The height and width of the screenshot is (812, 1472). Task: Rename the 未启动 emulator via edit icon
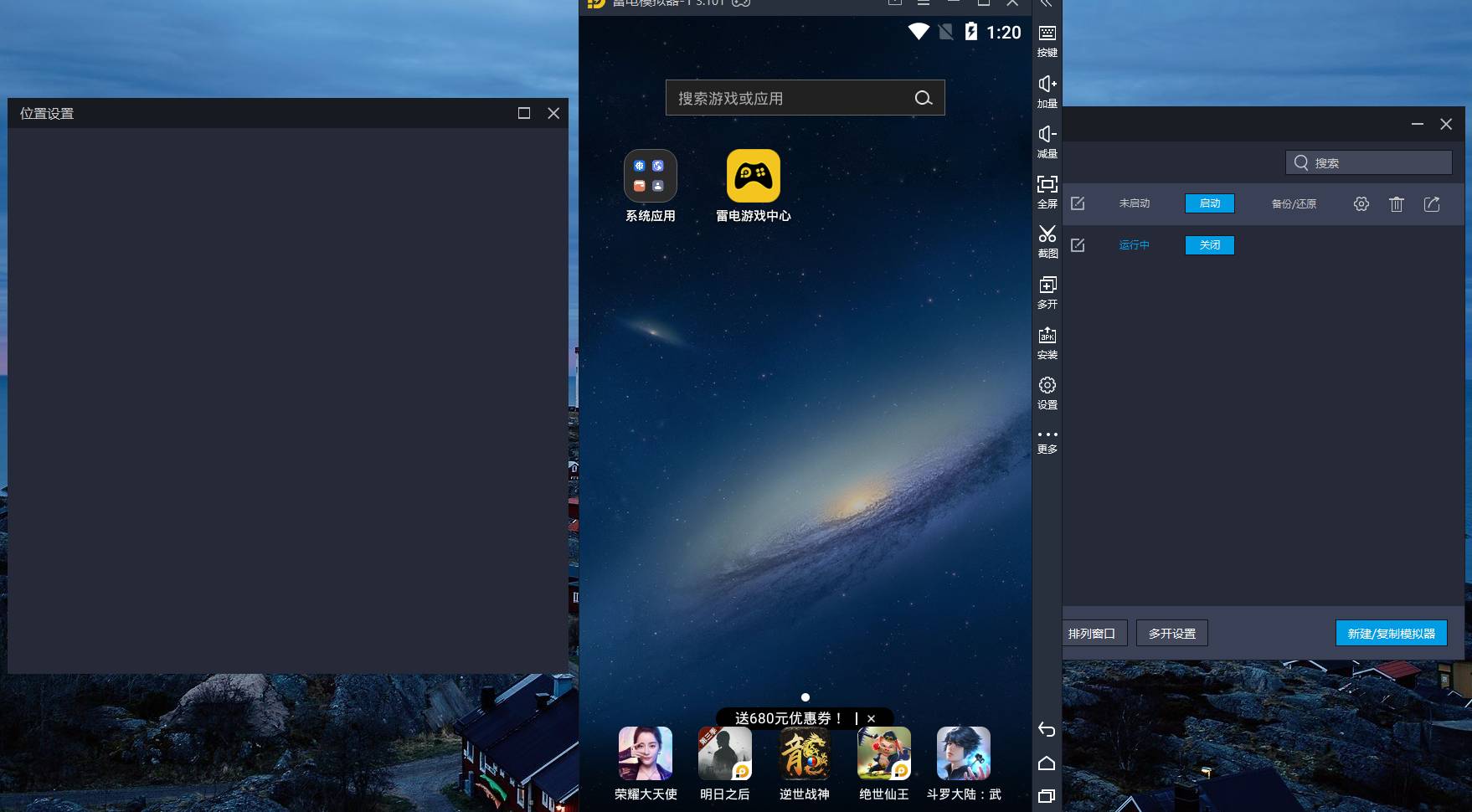[x=1078, y=203]
